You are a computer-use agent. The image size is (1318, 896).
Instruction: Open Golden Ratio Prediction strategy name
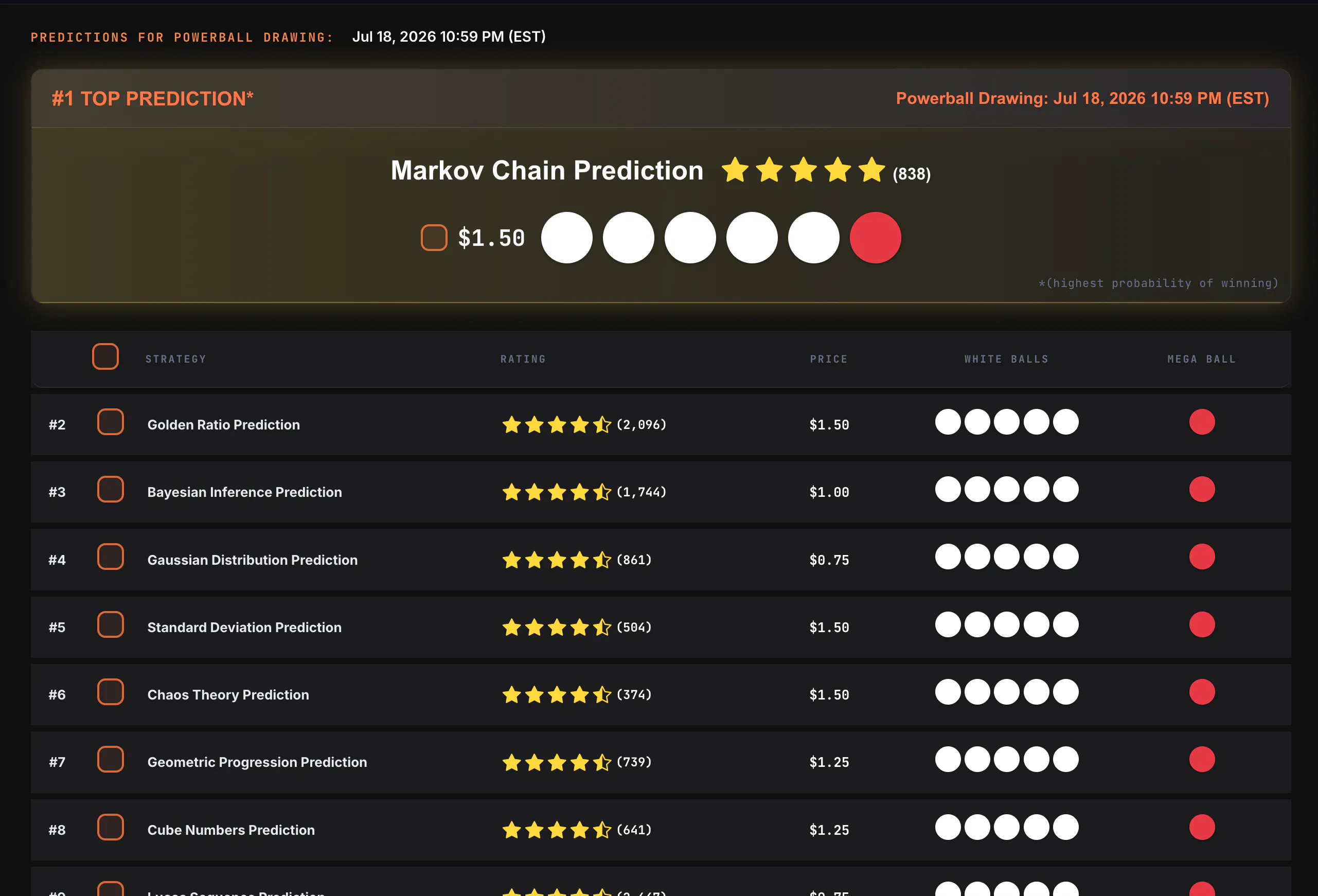coord(223,425)
